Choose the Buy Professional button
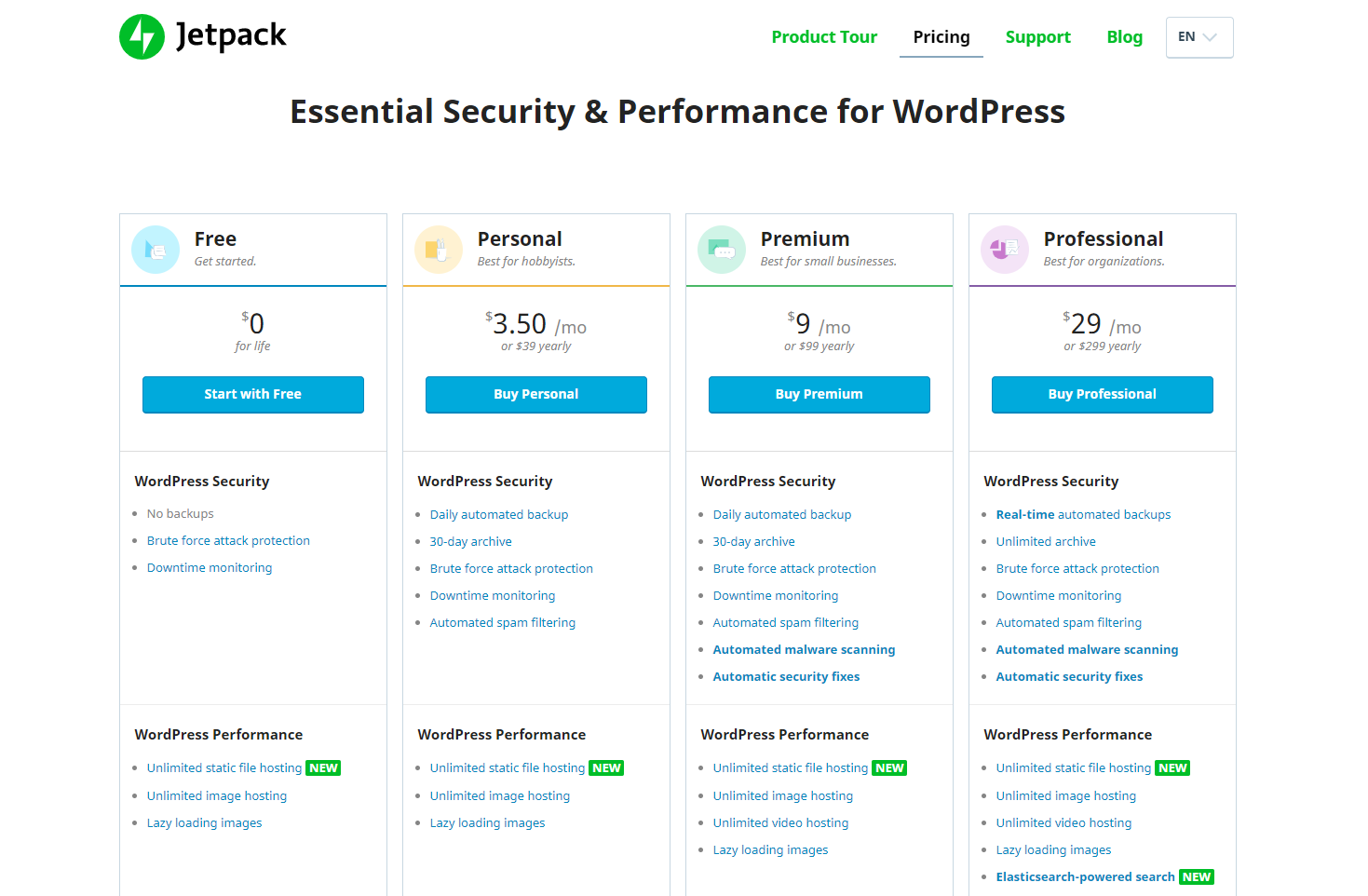This screenshot has height=896, width=1368. pyautogui.click(x=1102, y=394)
